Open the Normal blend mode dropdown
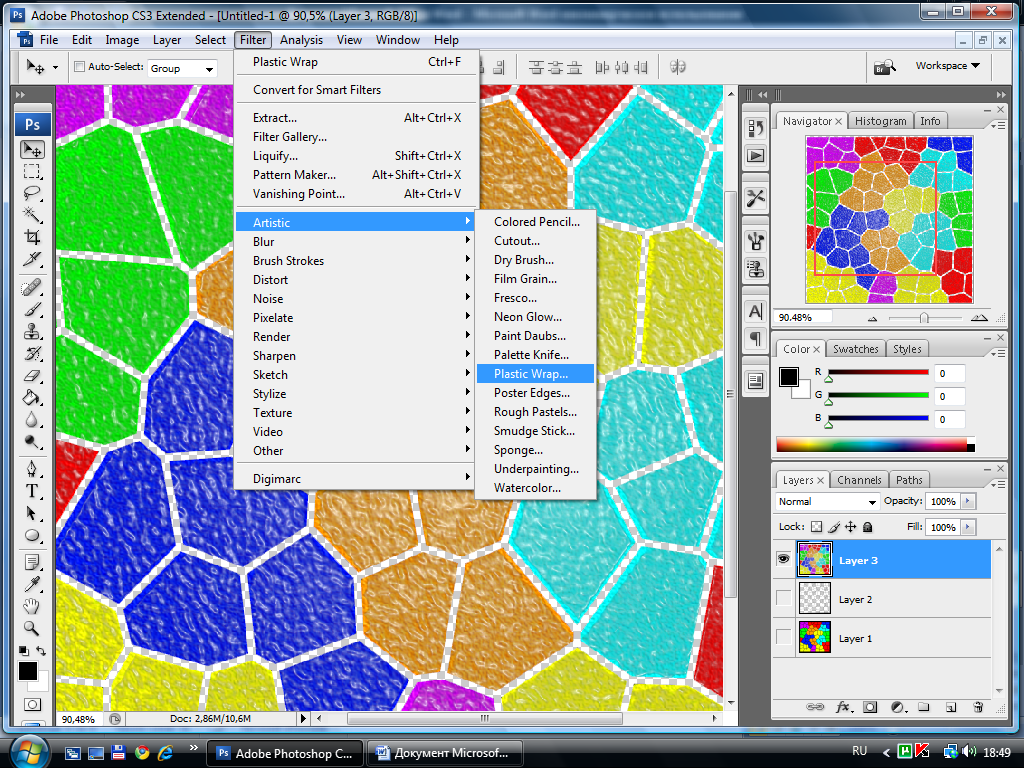1024x768 pixels. 827,501
